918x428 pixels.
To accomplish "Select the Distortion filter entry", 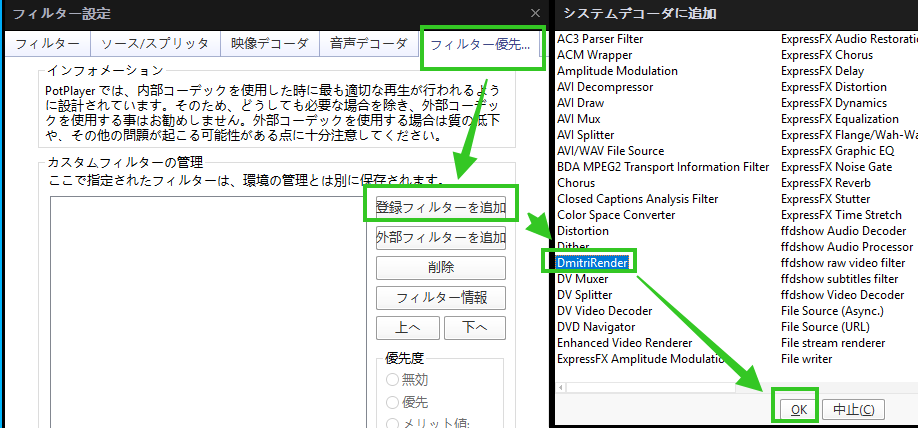I will (x=583, y=231).
